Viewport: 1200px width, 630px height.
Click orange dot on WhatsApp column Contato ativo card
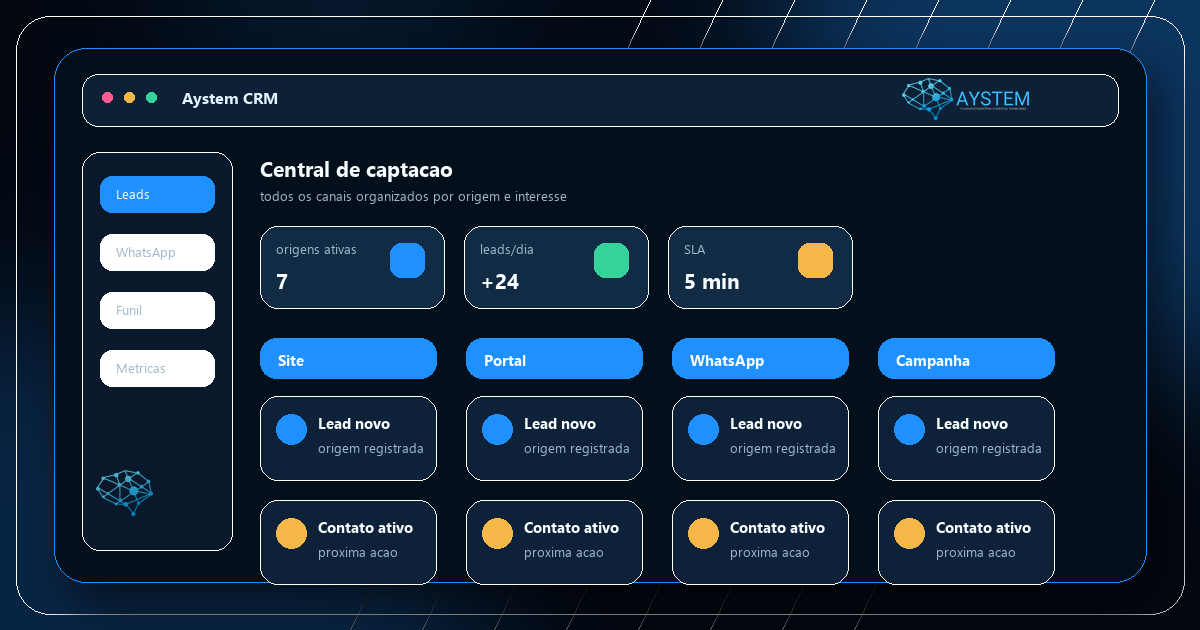pos(703,533)
